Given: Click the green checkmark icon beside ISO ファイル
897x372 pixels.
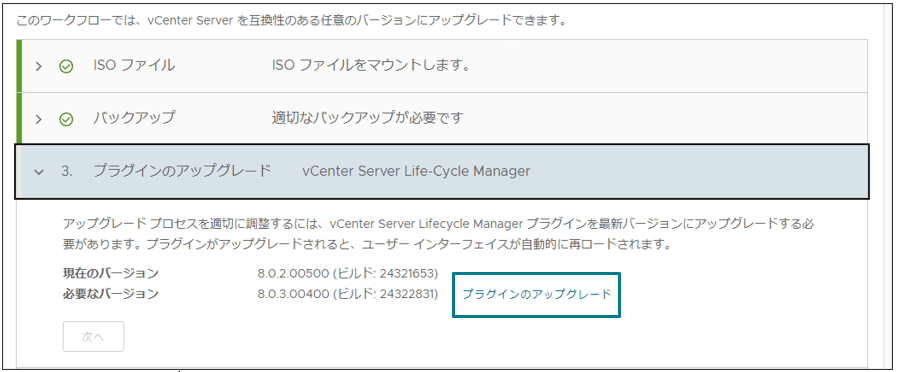Looking at the screenshot, I should point(66,66).
